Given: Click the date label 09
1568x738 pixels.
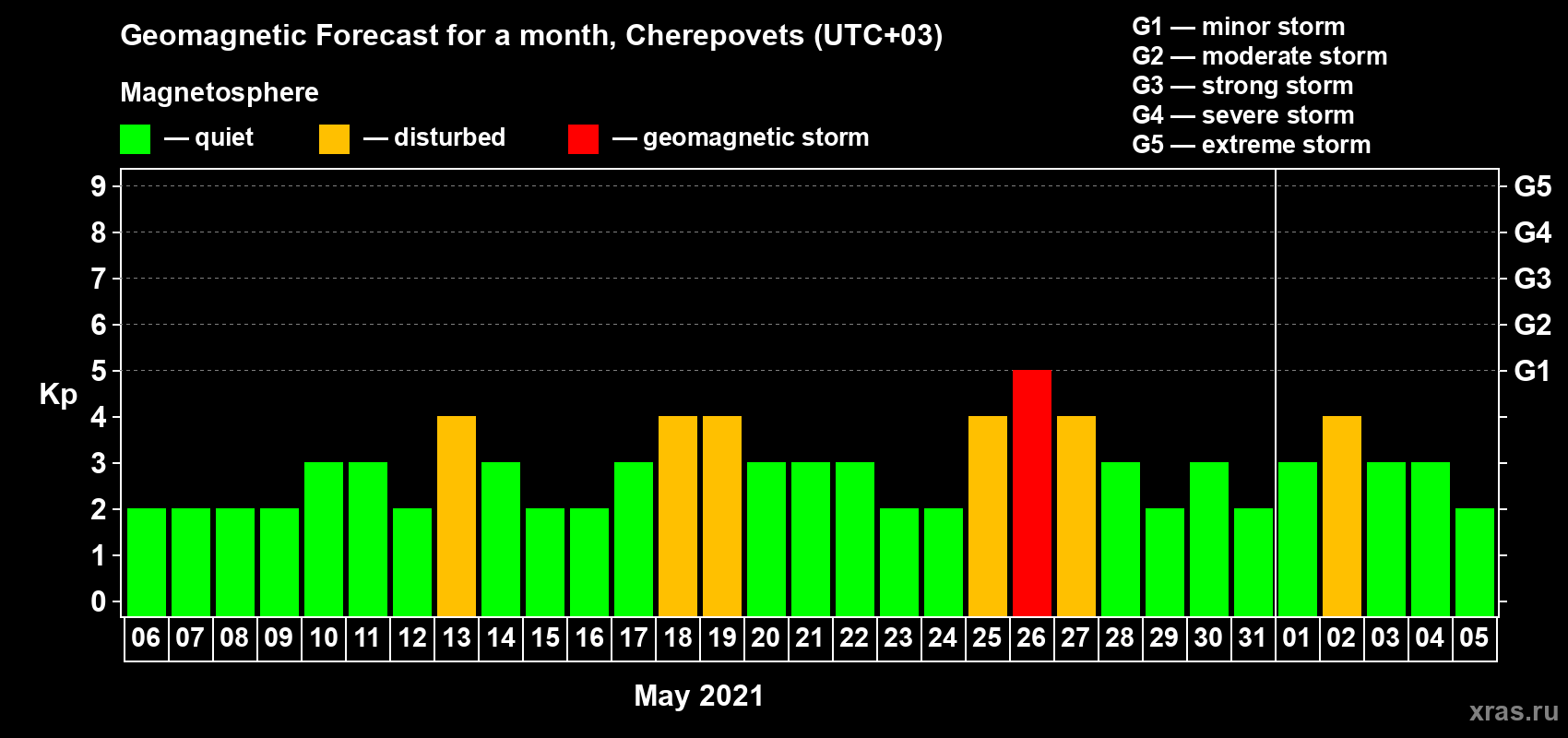Looking at the screenshot, I should click(x=279, y=638).
